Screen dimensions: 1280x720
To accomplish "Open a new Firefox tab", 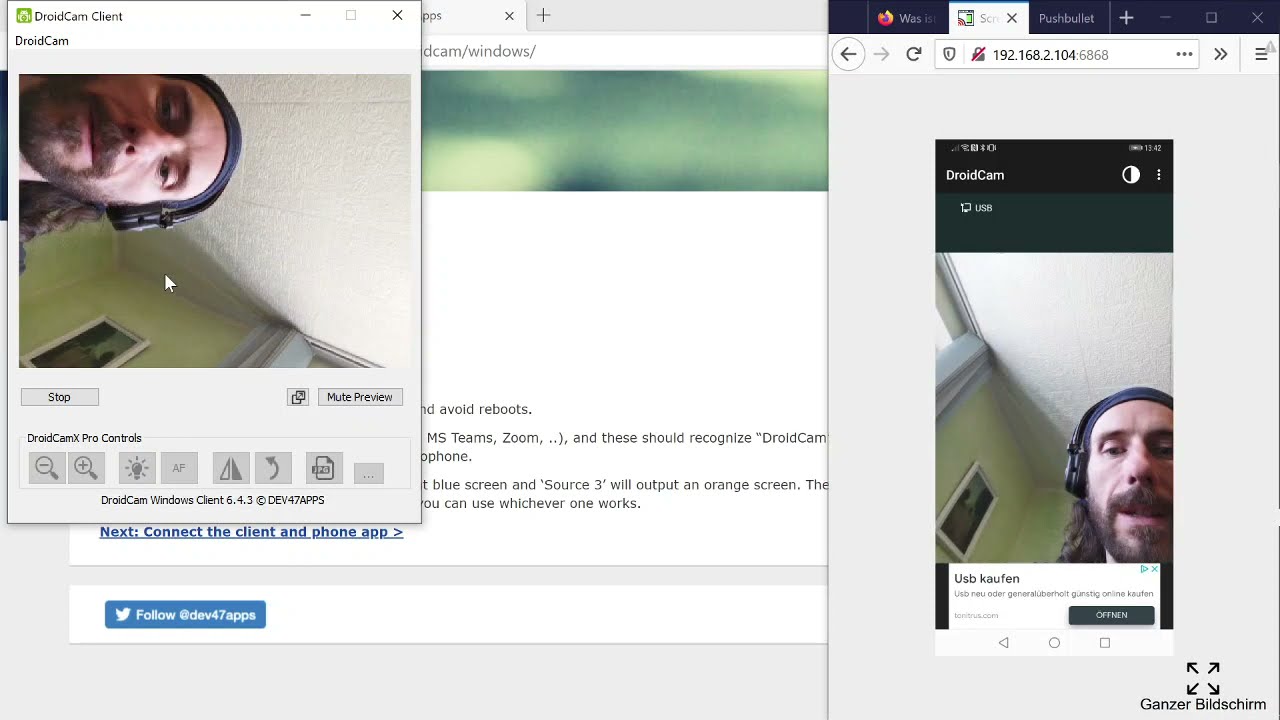I will coord(1126,18).
